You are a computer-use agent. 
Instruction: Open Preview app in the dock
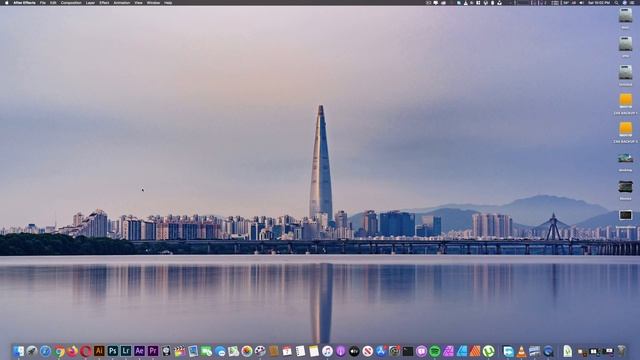coord(193,351)
